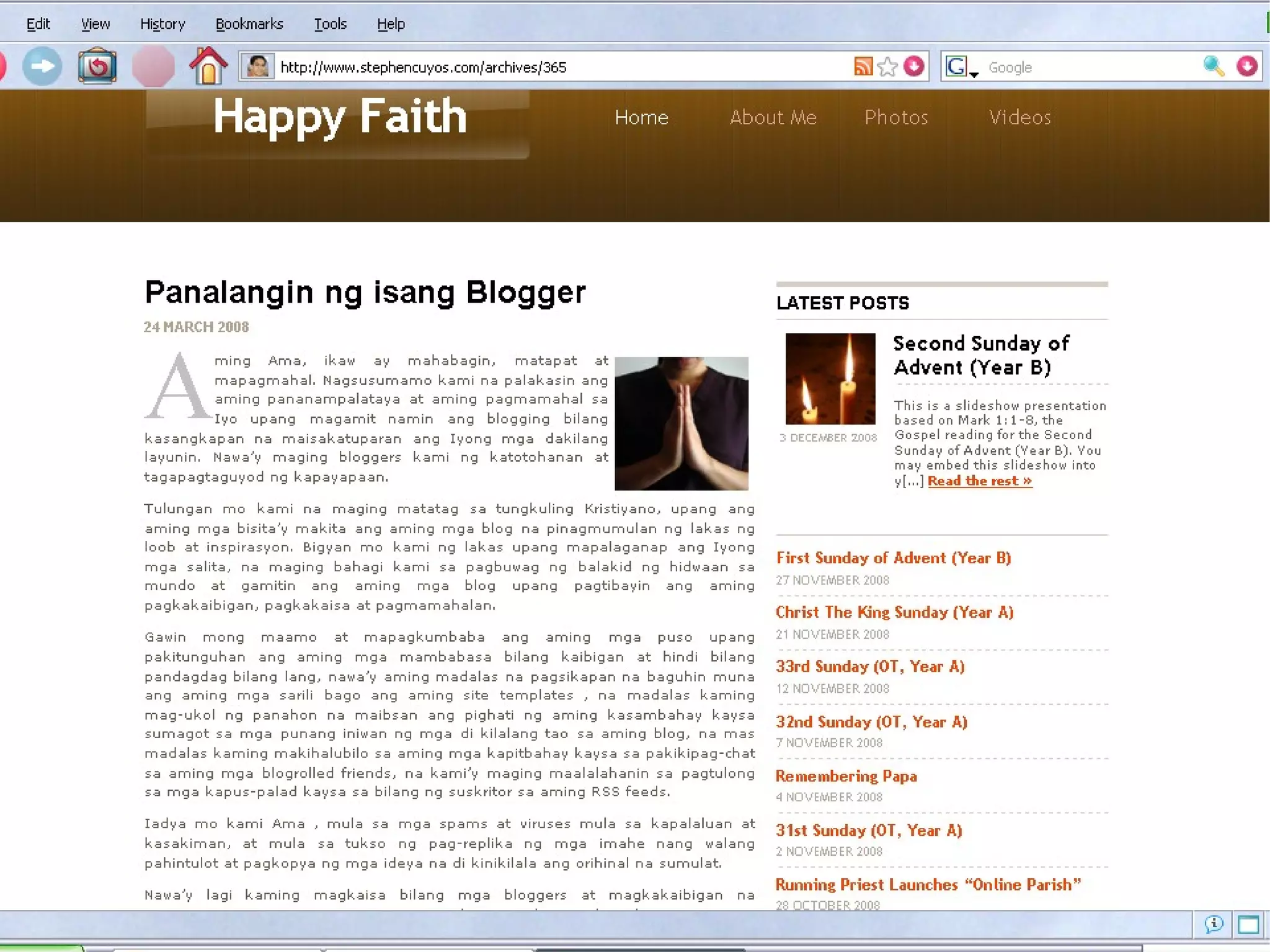The height and width of the screenshot is (952, 1270).
Task: Expand the Google search engine selector
Action: tap(961, 67)
